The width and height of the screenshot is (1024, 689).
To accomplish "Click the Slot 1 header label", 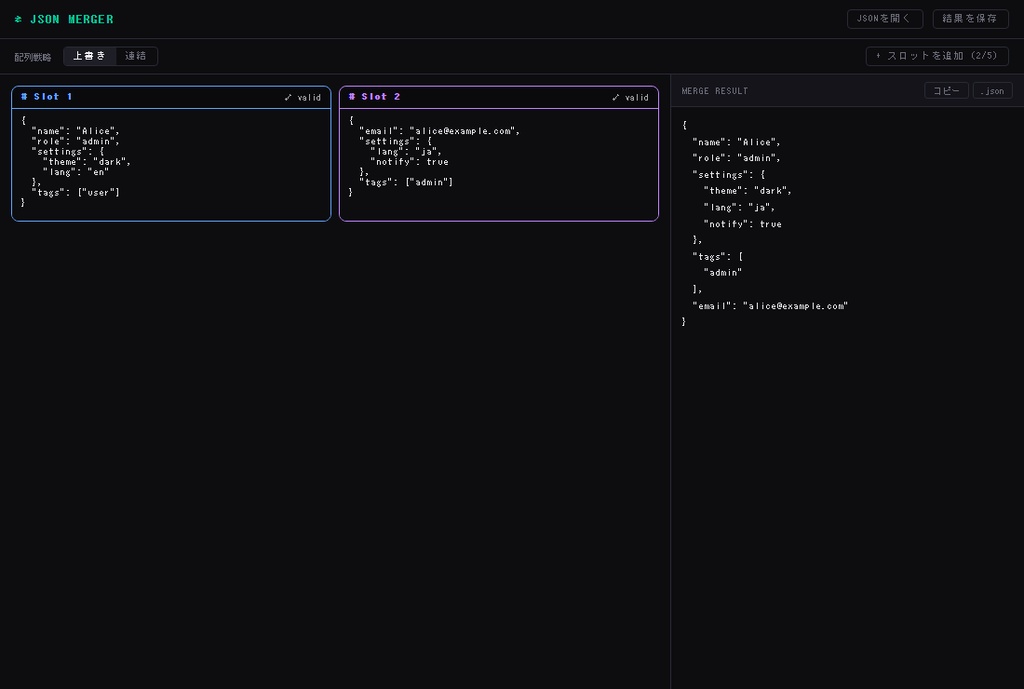I will coord(53,97).
